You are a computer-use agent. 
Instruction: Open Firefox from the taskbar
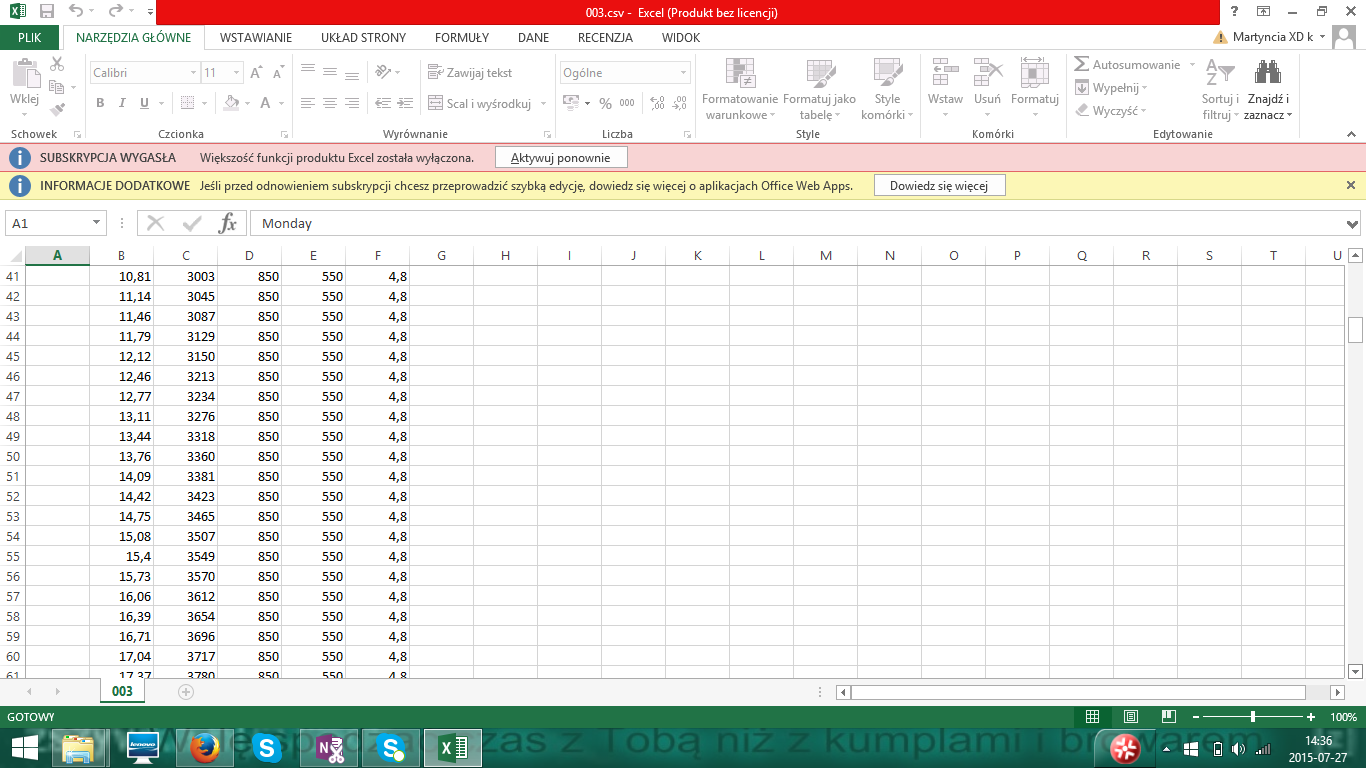[204, 747]
